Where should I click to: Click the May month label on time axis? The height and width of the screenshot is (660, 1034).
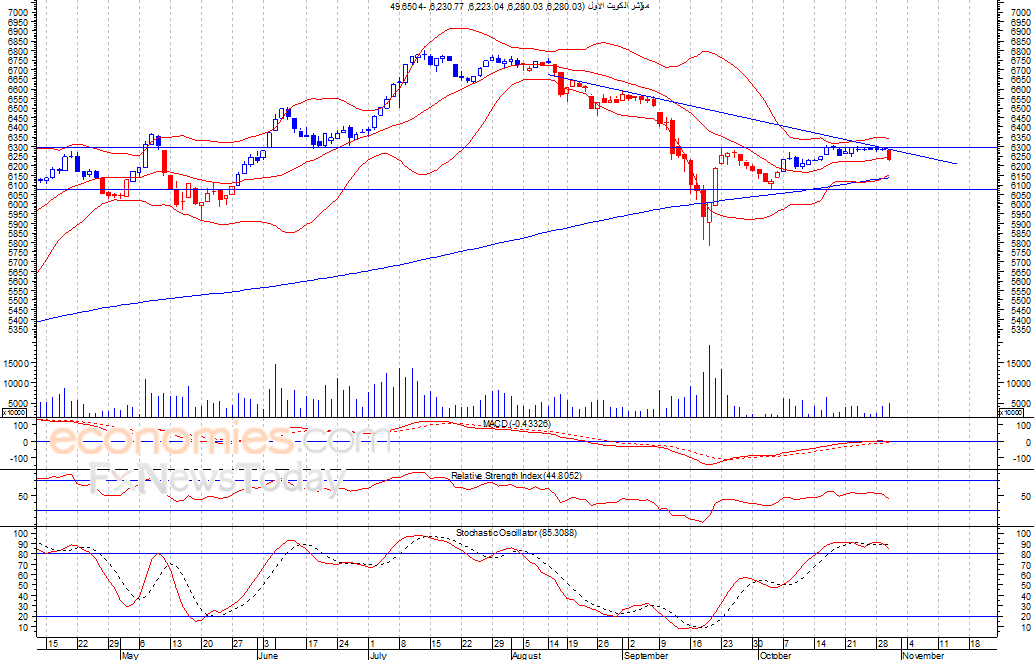tap(130, 655)
